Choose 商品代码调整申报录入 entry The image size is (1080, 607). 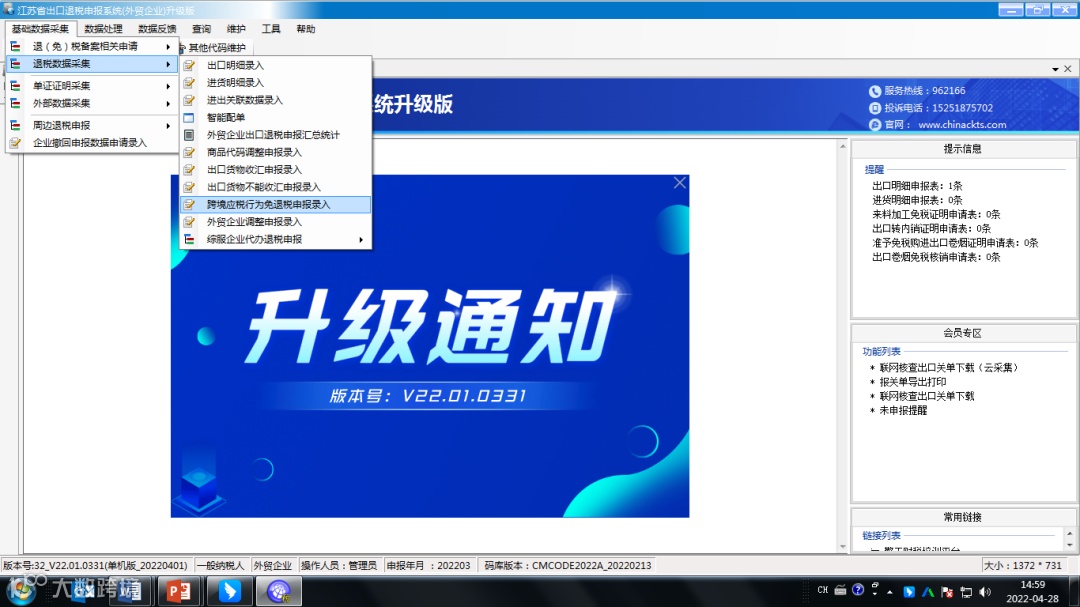(276, 152)
